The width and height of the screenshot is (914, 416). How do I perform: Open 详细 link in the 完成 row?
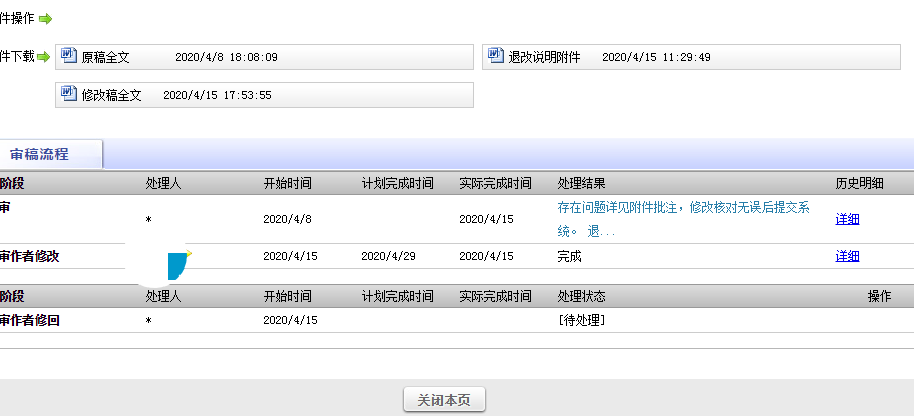[x=847, y=256]
